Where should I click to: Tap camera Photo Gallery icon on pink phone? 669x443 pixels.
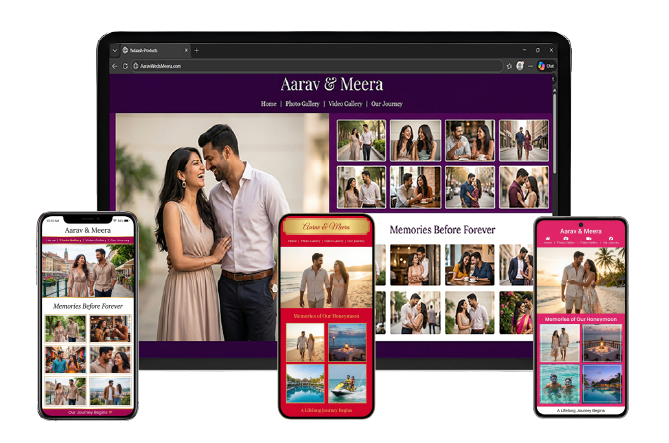pyautogui.click(x=566, y=240)
